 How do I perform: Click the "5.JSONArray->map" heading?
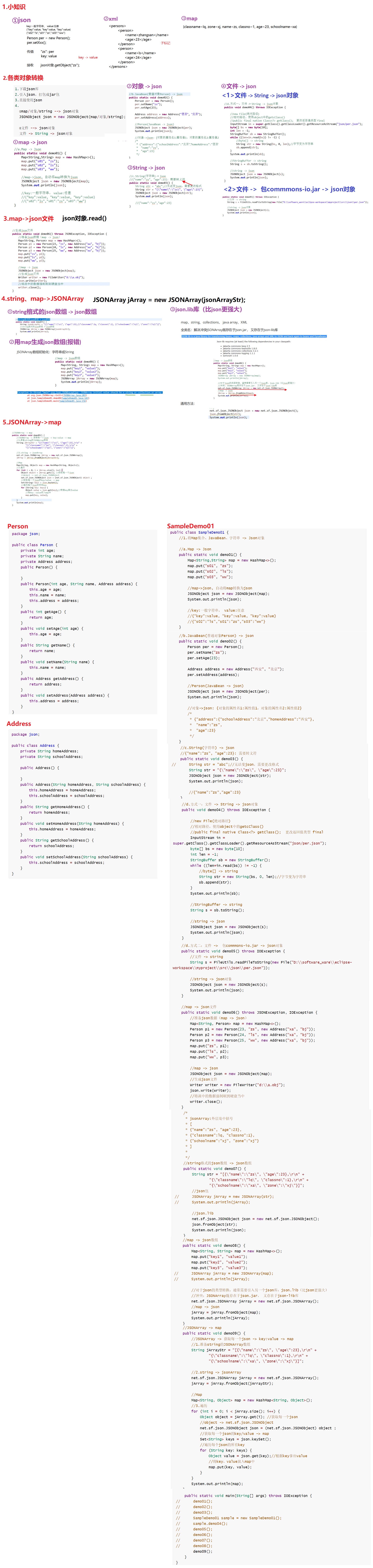pos(32,422)
